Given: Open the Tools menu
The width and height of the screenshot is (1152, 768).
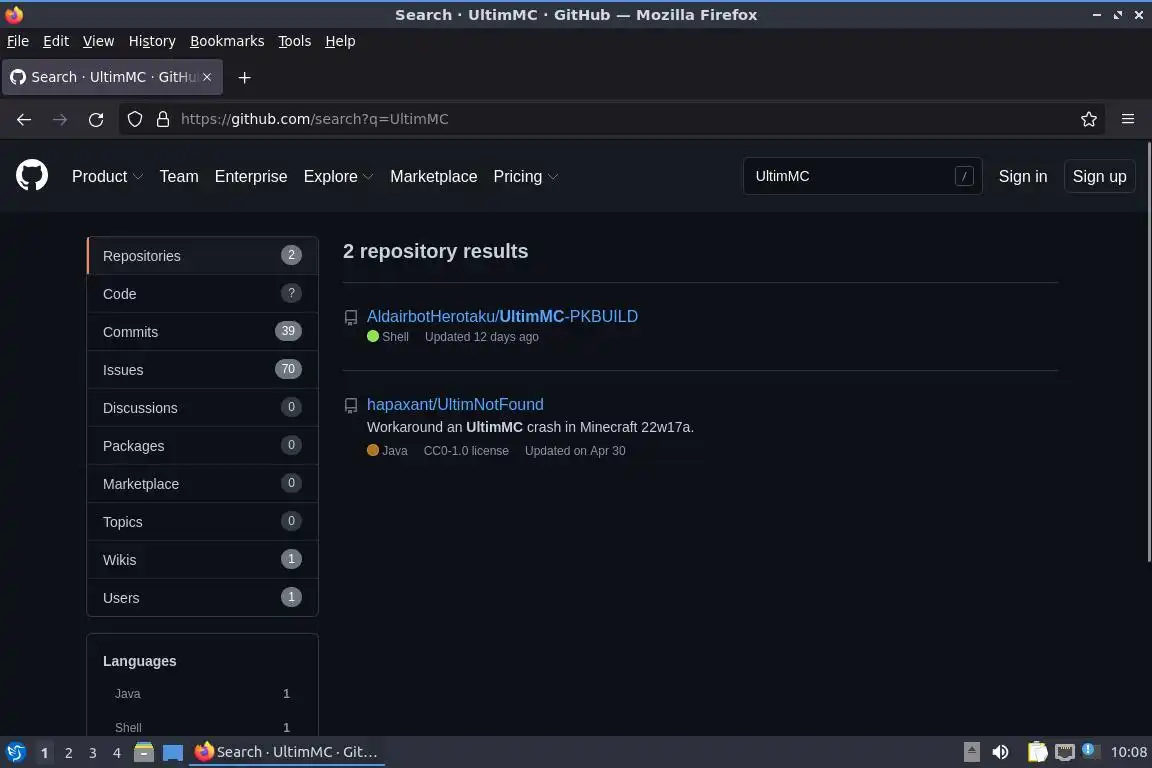Looking at the screenshot, I should [295, 41].
